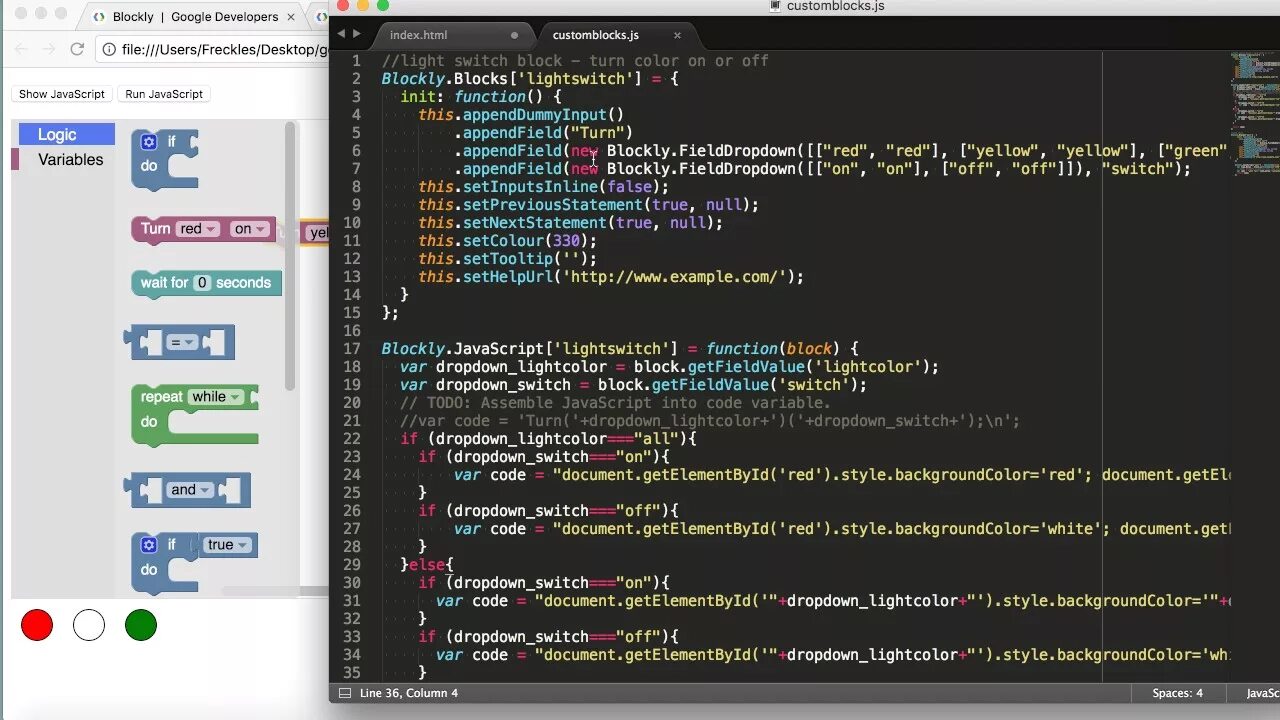Open the while dropdown on the repeat block
The height and width of the screenshot is (720, 1280).
tap(216, 397)
